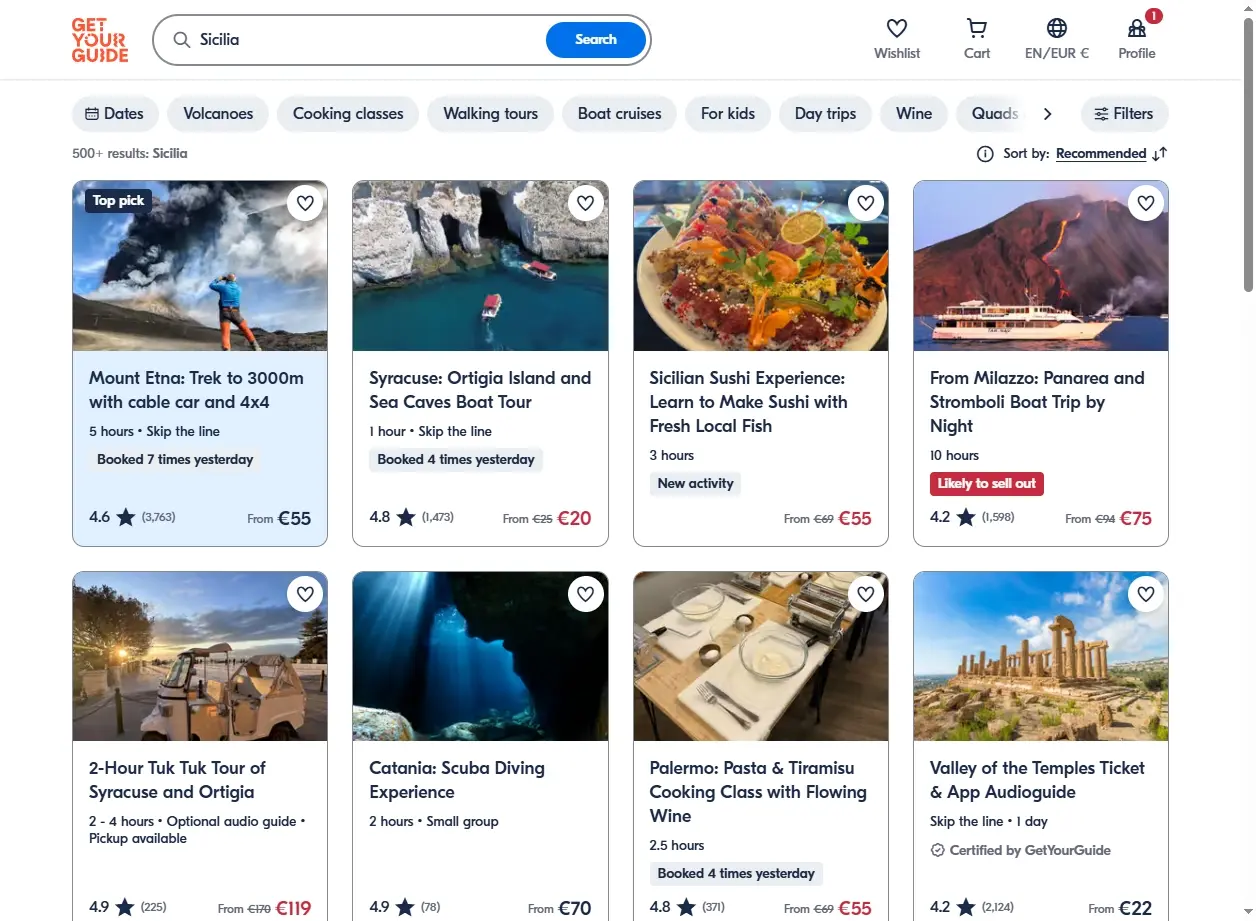1256x921 pixels.
Task: Click the Likely to sell out badge
Action: coord(987,484)
